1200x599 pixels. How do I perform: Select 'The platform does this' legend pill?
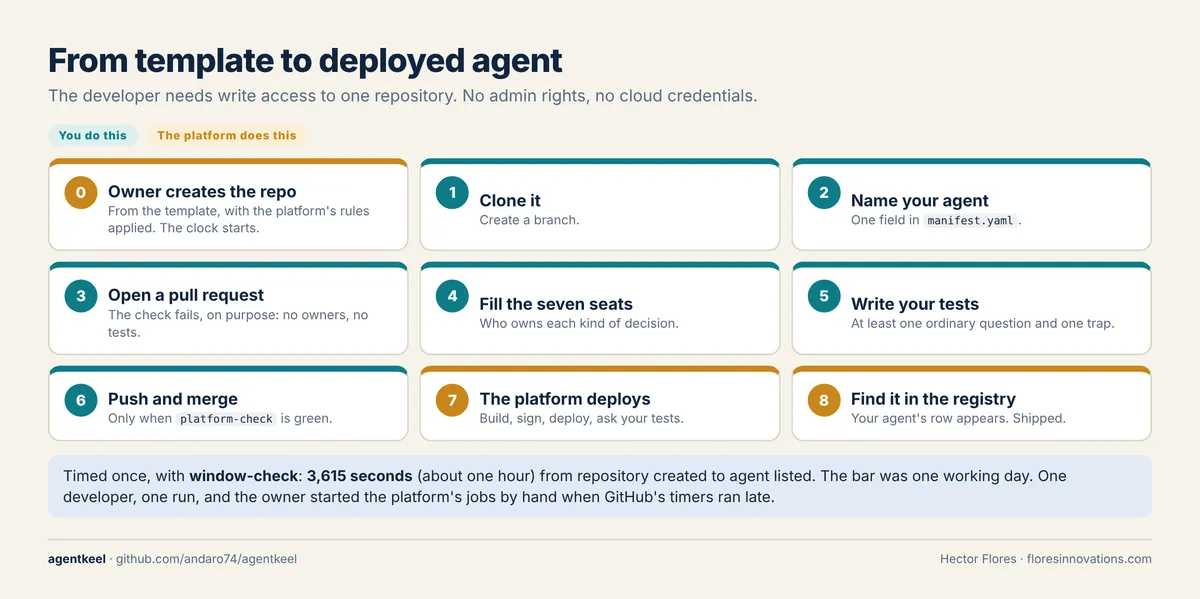click(x=227, y=135)
